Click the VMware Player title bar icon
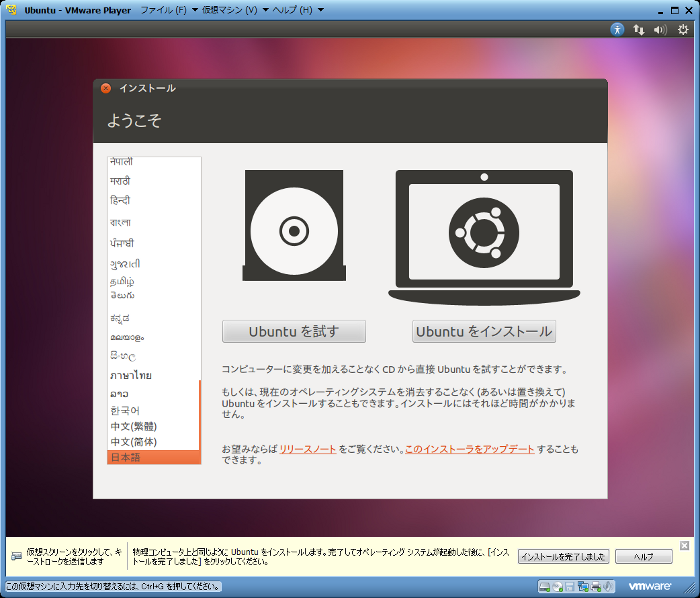 tap(12, 10)
